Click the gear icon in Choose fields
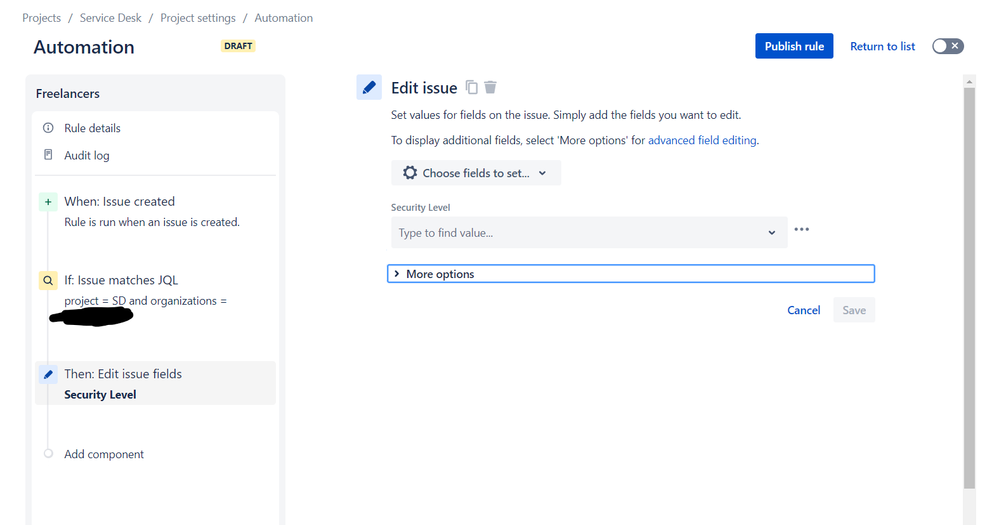Image resolution: width=999 pixels, height=525 pixels. (410, 173)
